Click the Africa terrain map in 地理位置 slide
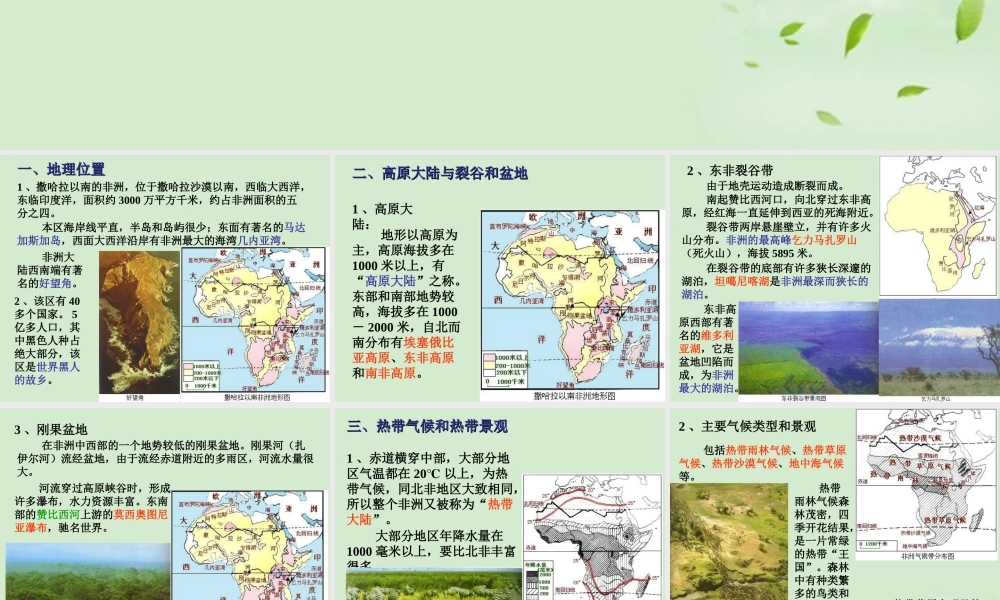The image size is (1000, 600). point(254,319)
